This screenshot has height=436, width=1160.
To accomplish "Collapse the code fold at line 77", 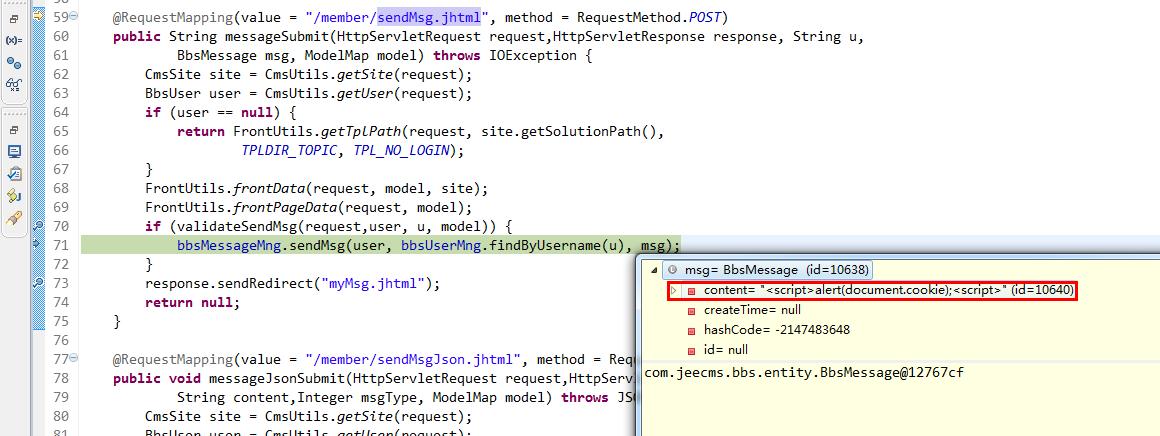I will 75,360.
